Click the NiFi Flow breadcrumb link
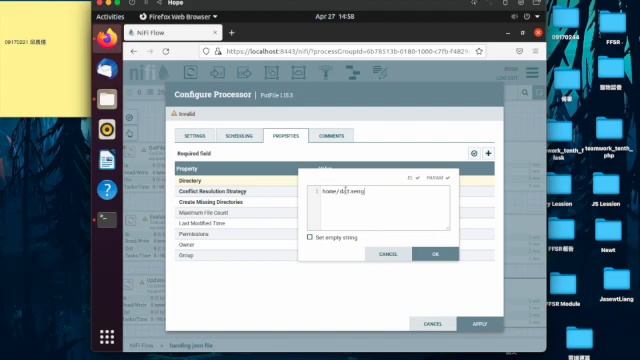Screen dimensions: 640x360 (142, 346)
